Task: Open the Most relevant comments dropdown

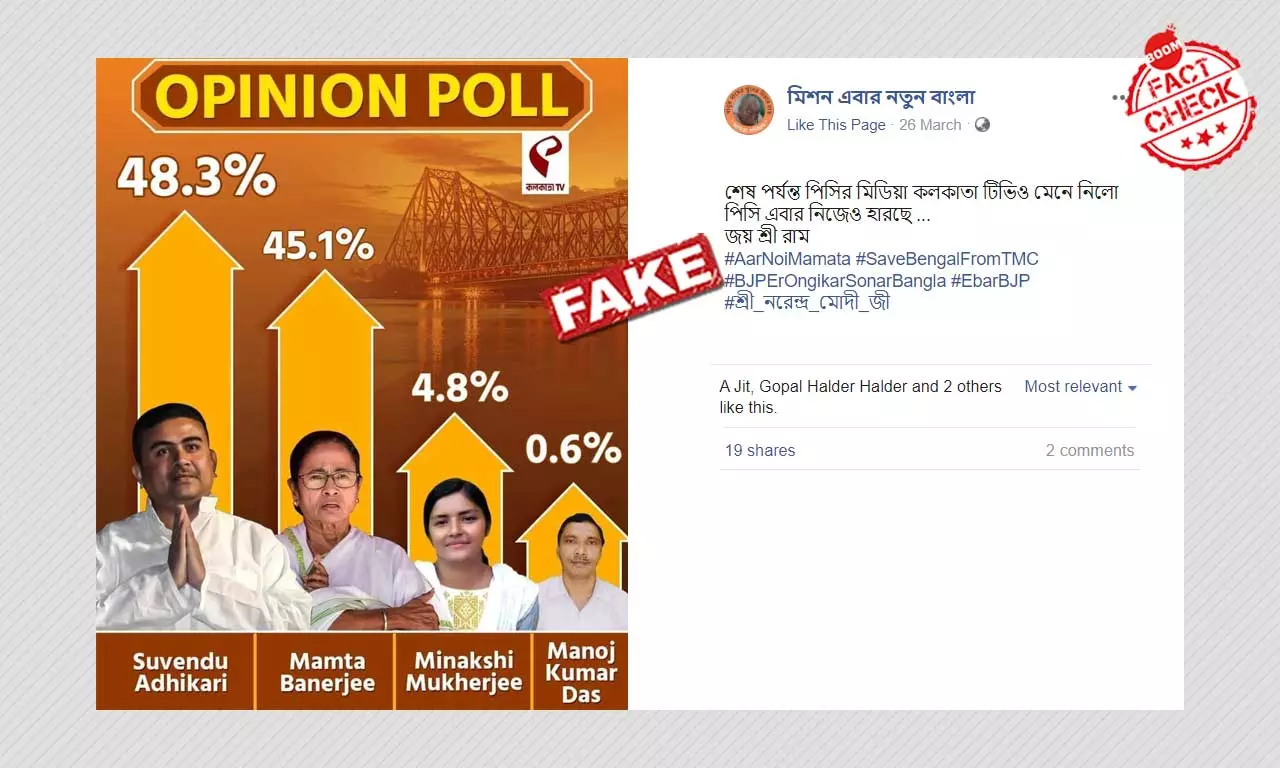Action: tap(1080, 387)
